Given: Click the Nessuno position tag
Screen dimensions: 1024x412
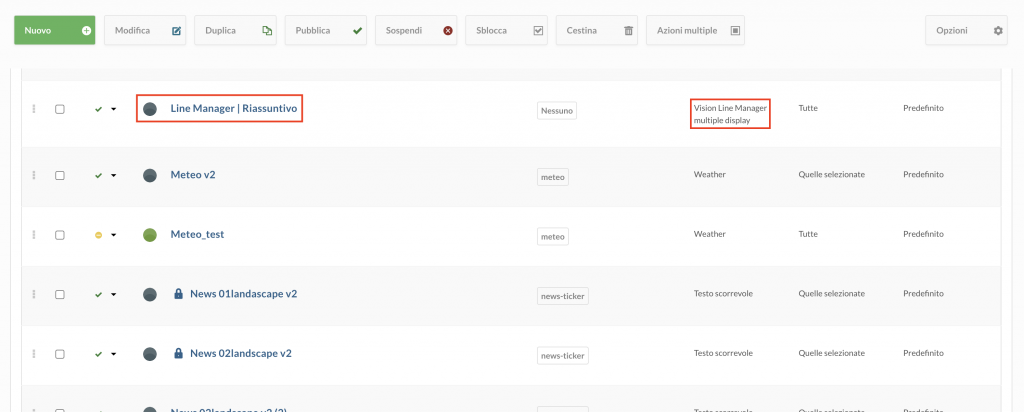Looking at the screenshot, I should tap(557, 111).
